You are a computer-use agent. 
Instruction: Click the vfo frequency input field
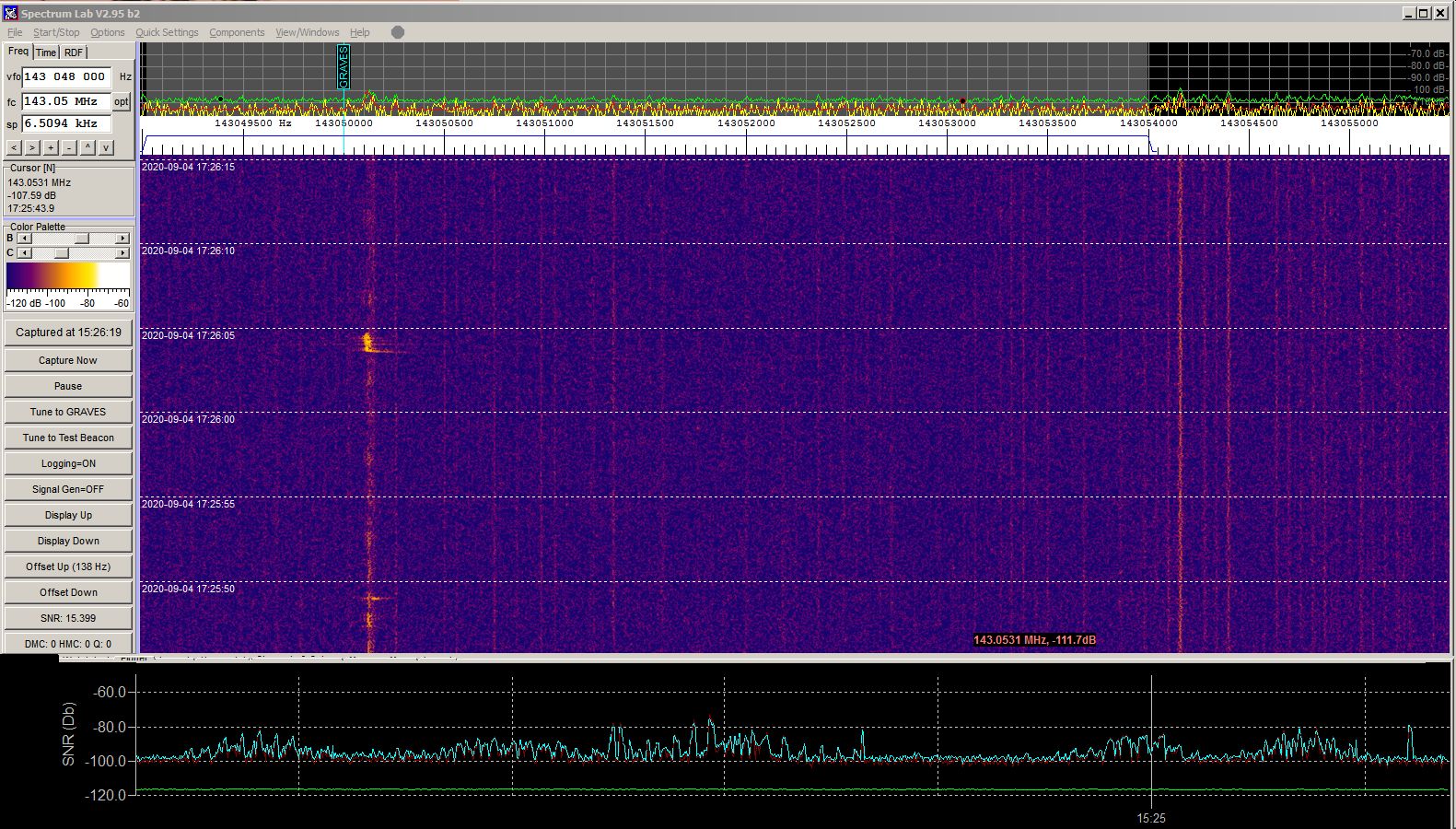[x=66, y=77]
